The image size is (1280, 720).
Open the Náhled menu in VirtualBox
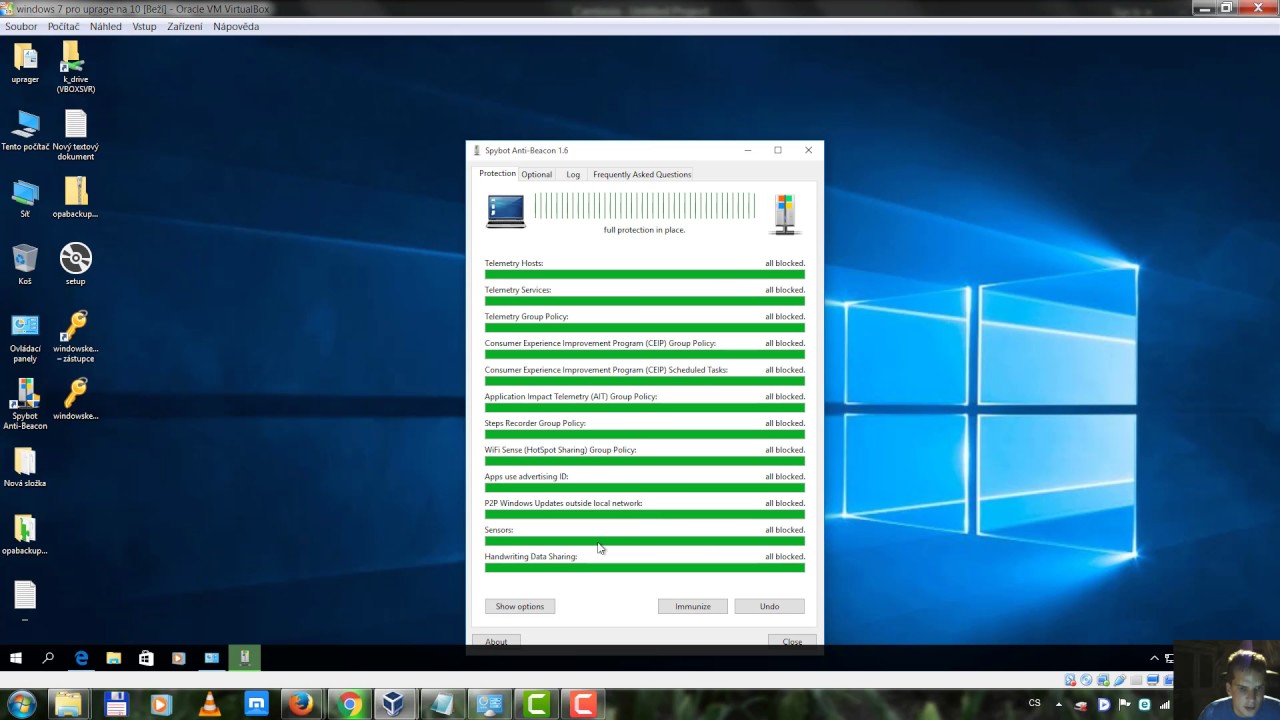coord(106,27)
